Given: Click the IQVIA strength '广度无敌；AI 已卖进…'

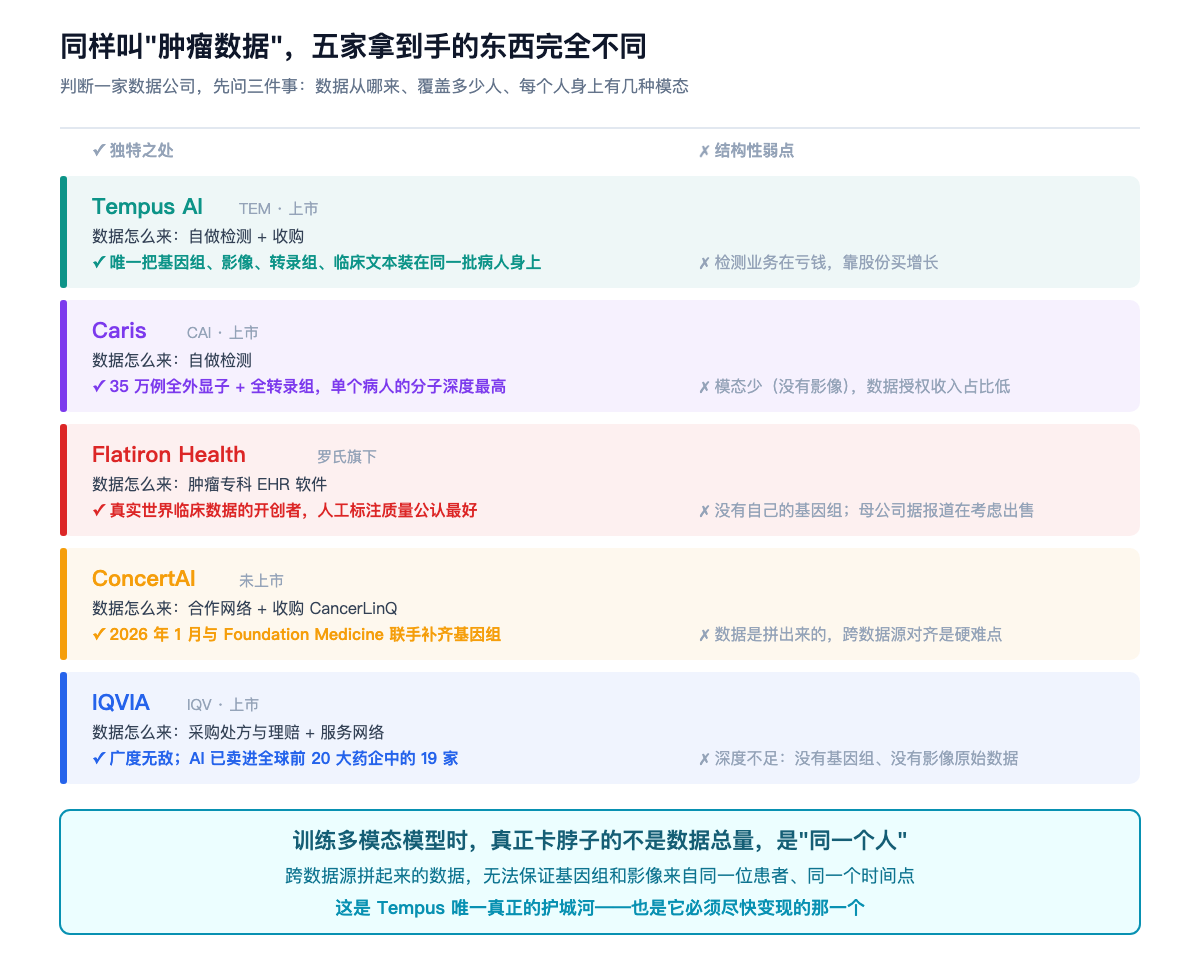Looking at the screenshot, I should point(275,758).
